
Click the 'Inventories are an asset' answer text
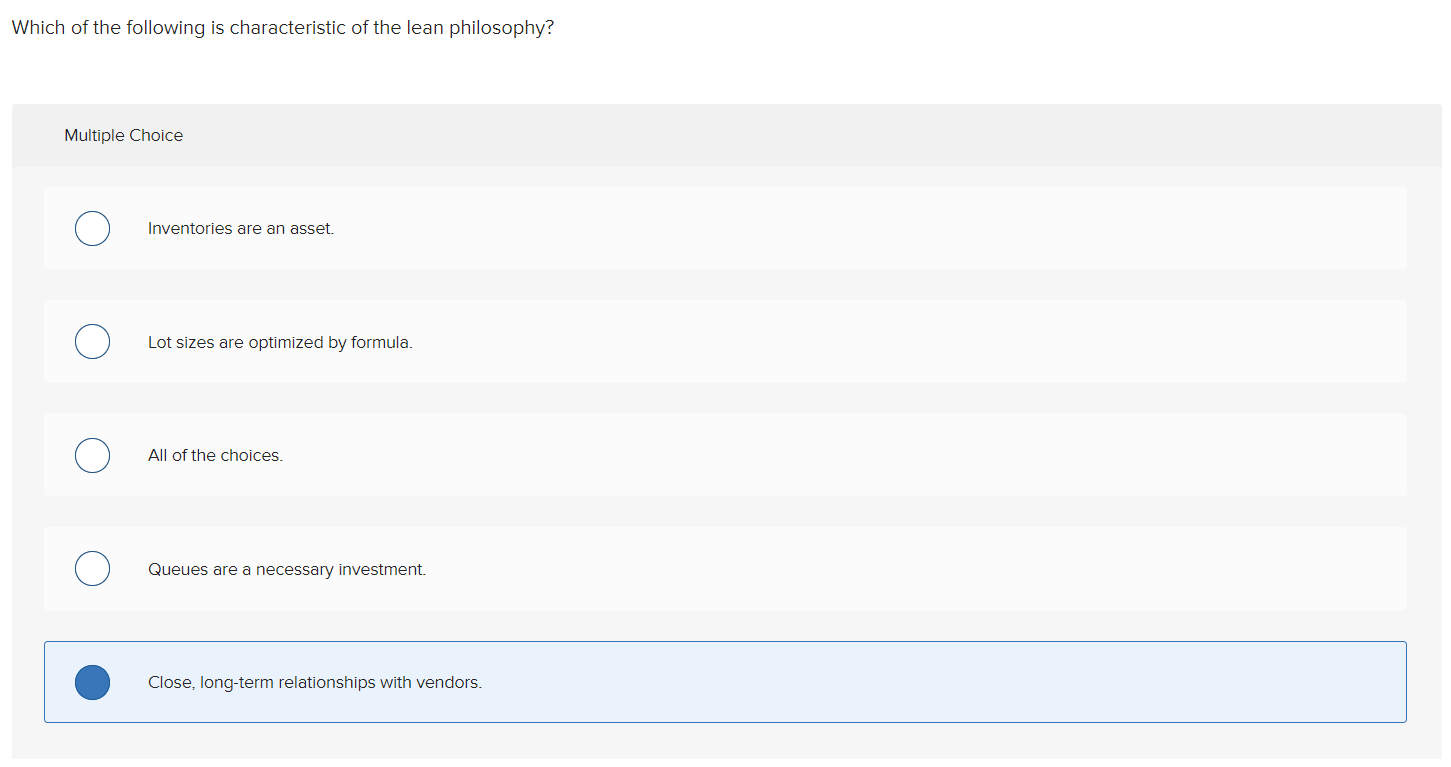point(240,228)
